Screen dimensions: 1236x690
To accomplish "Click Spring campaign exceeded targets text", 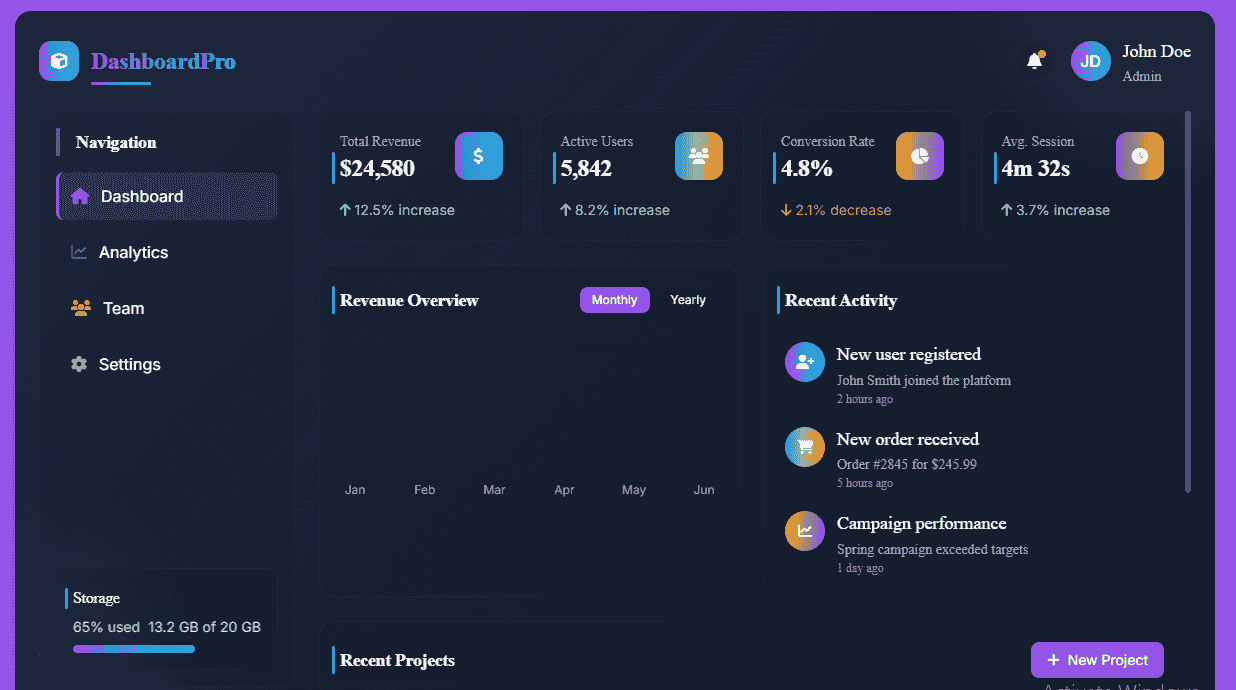I will click(x=932, y=549).
